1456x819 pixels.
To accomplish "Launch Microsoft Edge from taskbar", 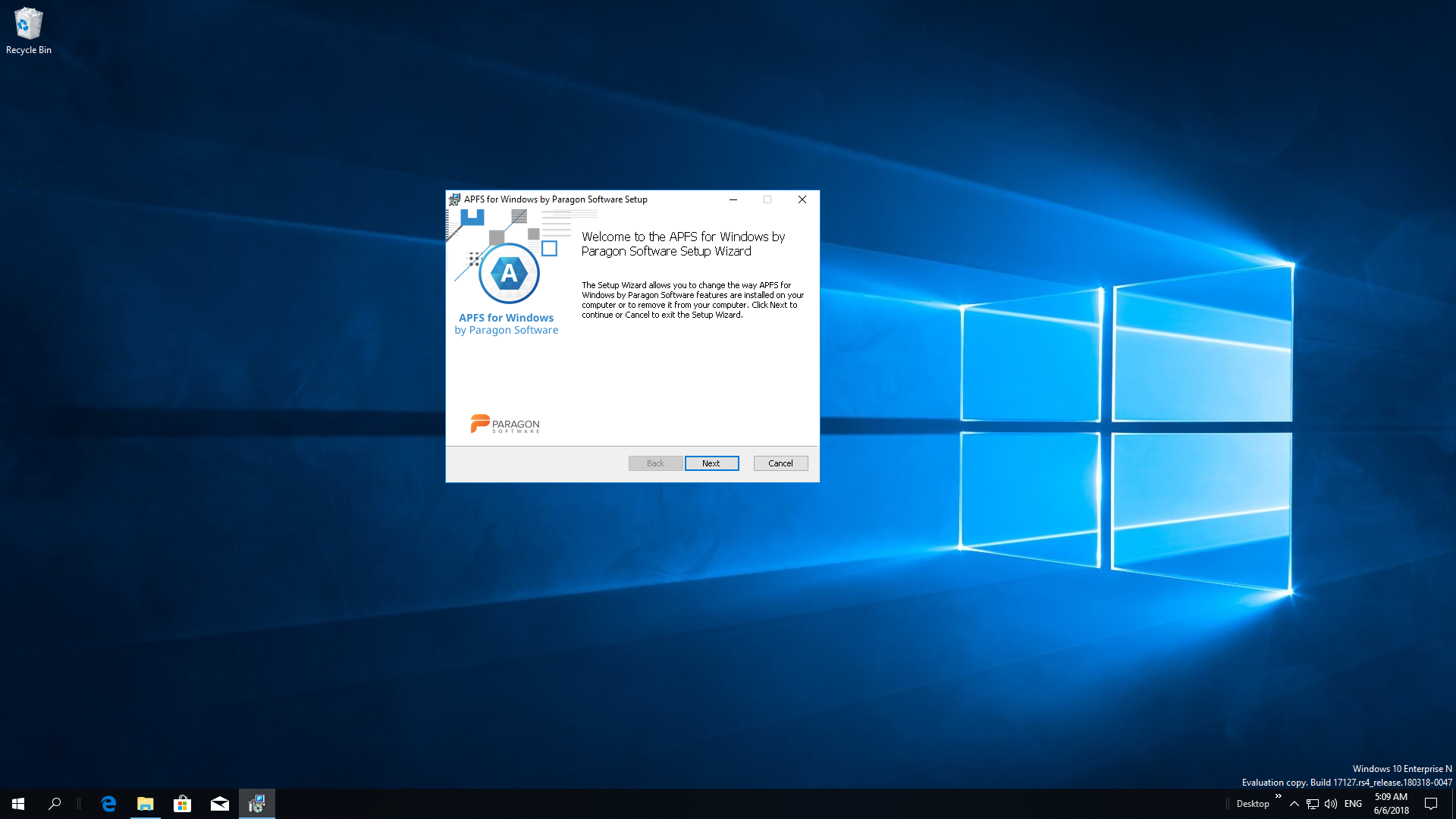I will 108,804.
